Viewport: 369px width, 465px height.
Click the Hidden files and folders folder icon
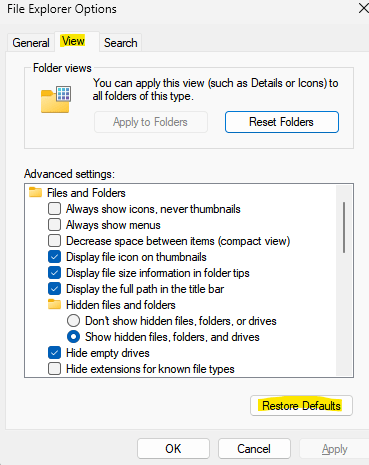pyautogui.click(x=54, y=304)
